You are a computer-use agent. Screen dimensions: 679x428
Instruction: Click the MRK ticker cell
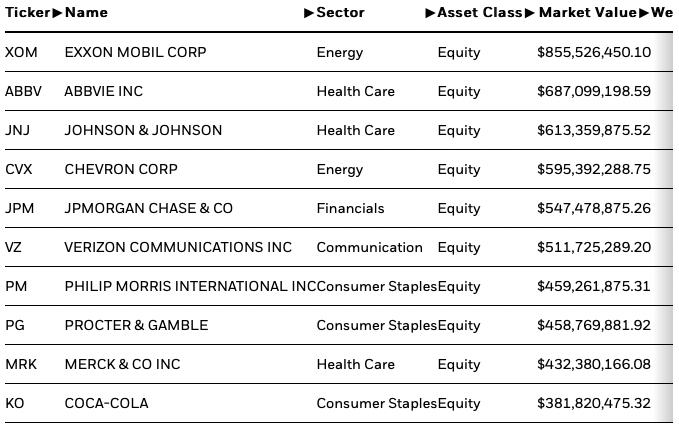(x=21, y=364)
